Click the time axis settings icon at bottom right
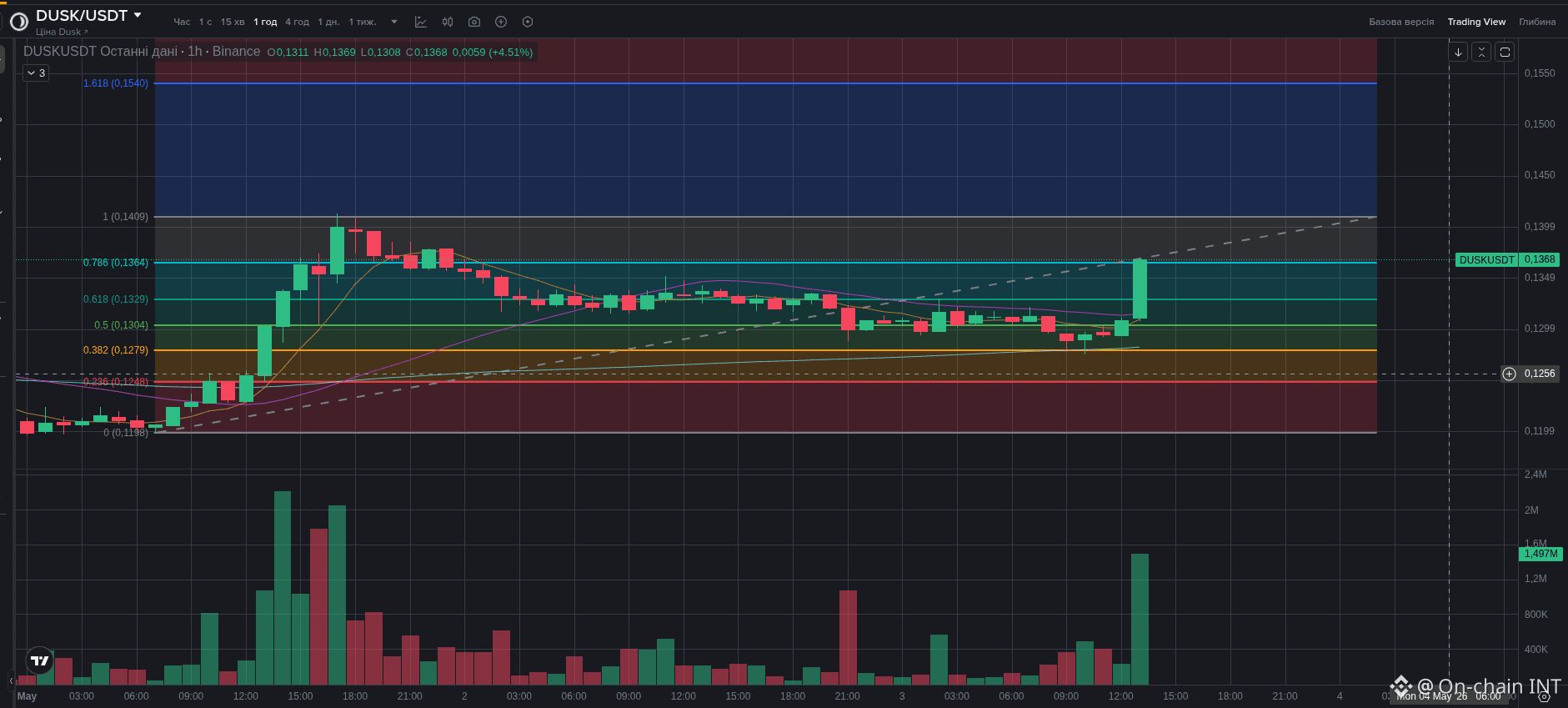This screenshot has height=708, width=1568. [x=1544, y=696]
